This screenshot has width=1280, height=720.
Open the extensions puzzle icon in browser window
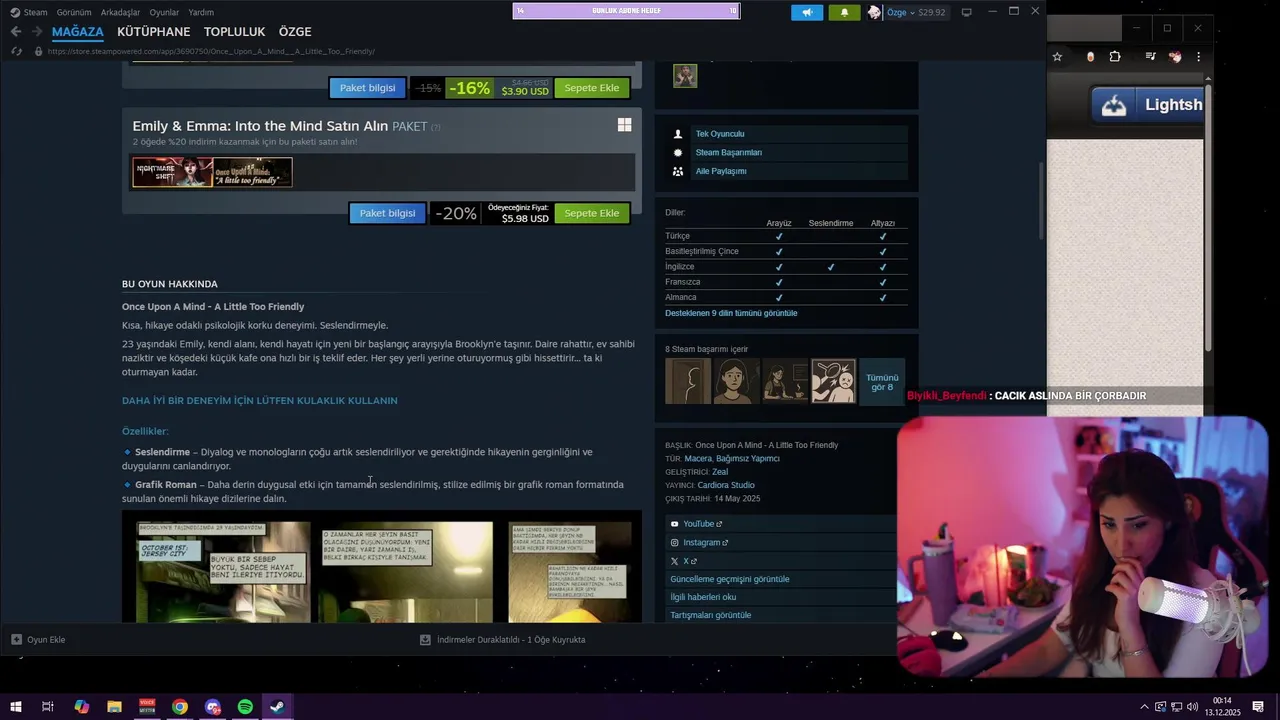click(x=1115, y=57)
